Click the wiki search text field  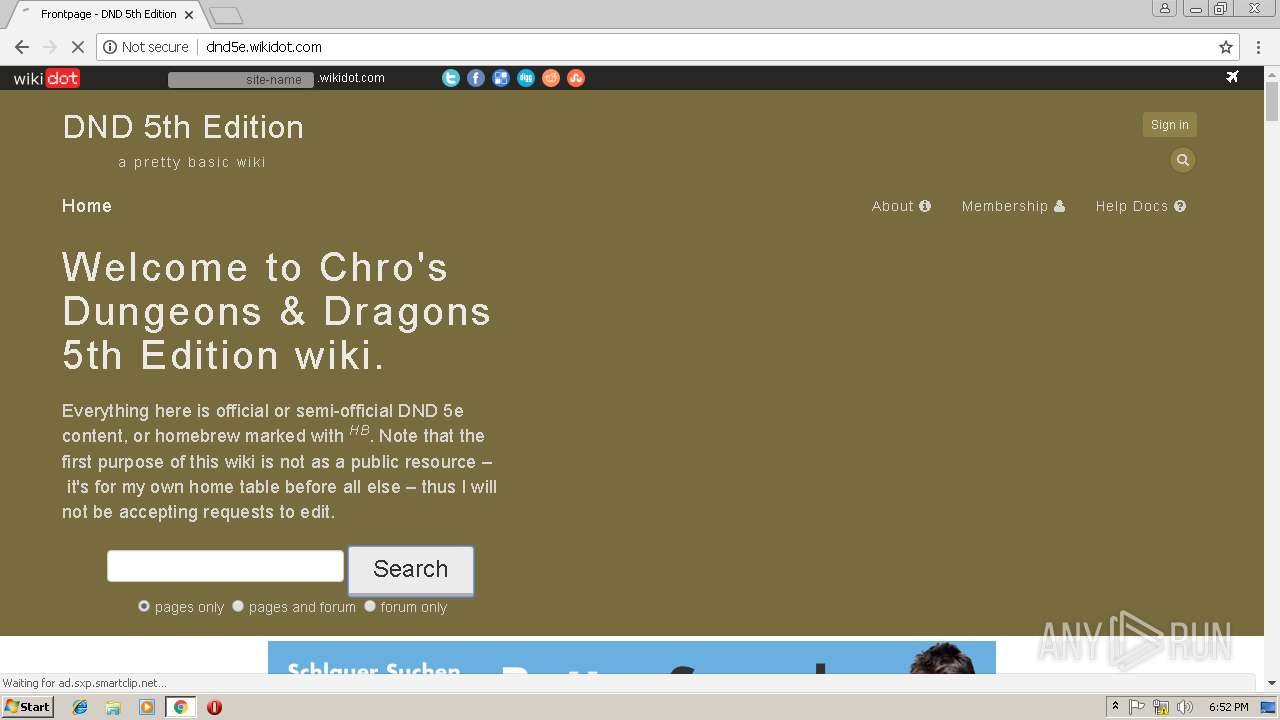[x=225, y=566]
